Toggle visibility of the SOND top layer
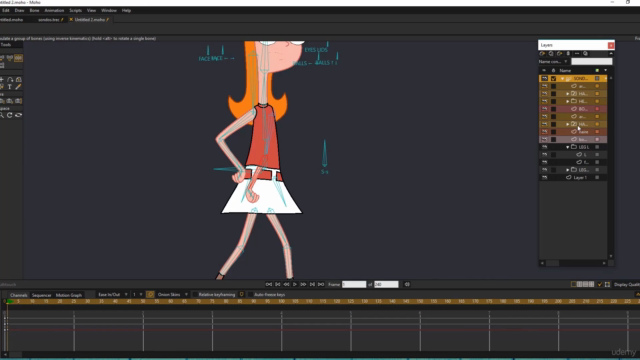 click(544, 78)
